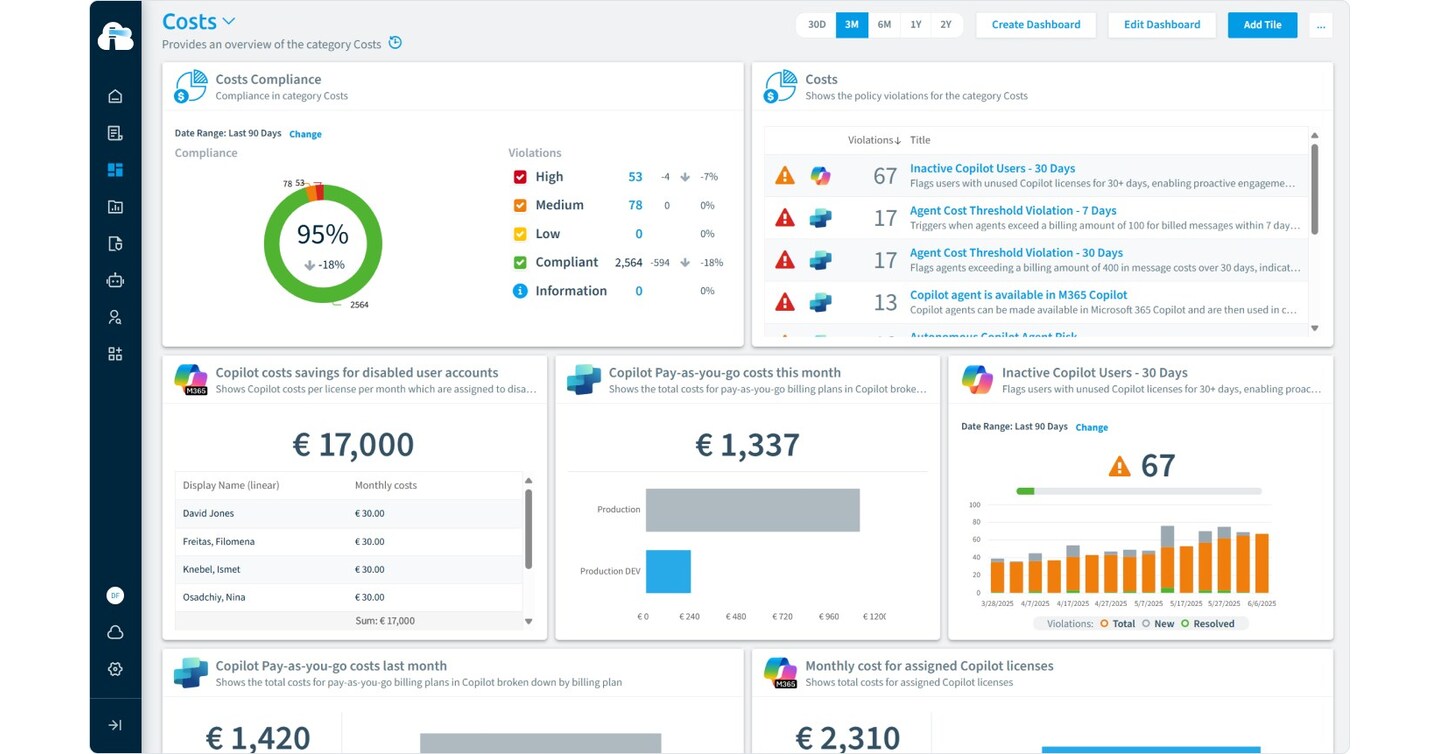Open the user search sidebar icon
This screenshot has height=754, width=1439.
pos(115,318)
